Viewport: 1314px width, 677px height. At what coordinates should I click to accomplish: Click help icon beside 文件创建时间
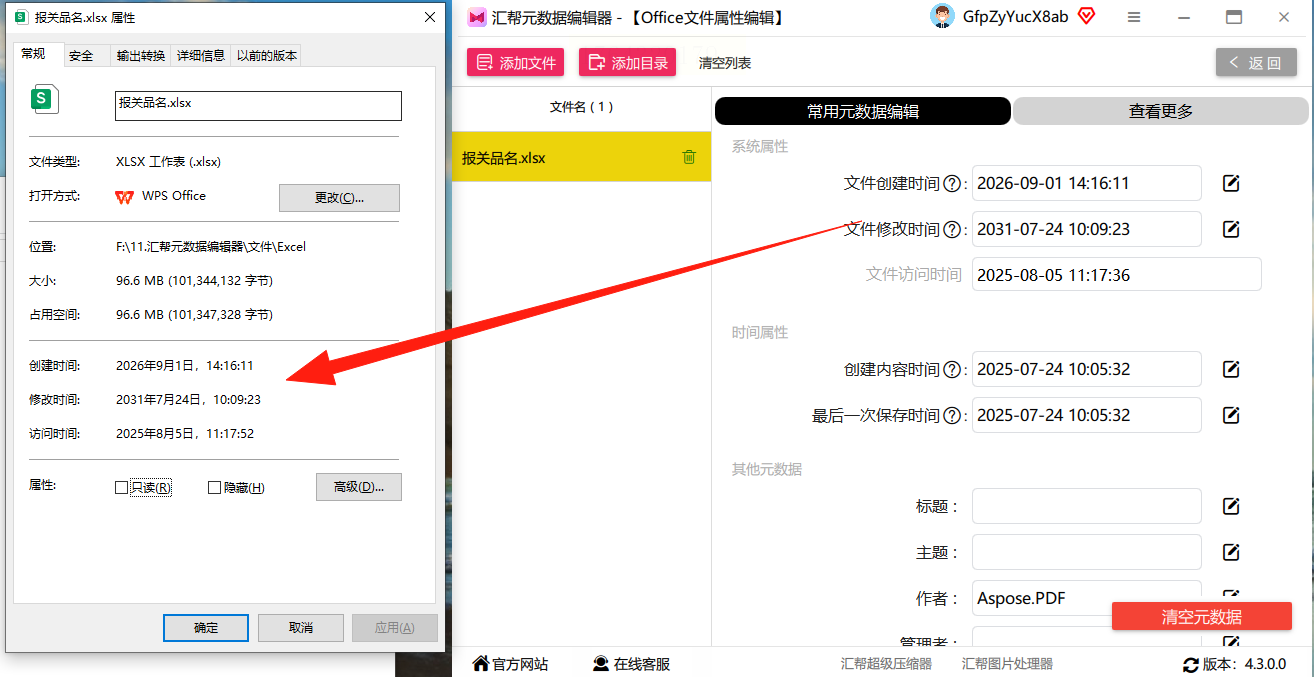click(x=953, y=184)
